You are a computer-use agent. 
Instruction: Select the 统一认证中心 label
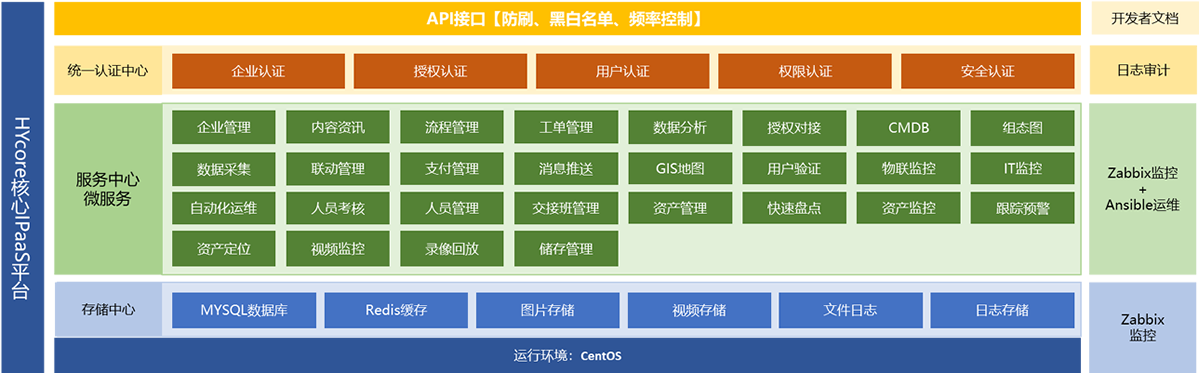pos(108,70)
